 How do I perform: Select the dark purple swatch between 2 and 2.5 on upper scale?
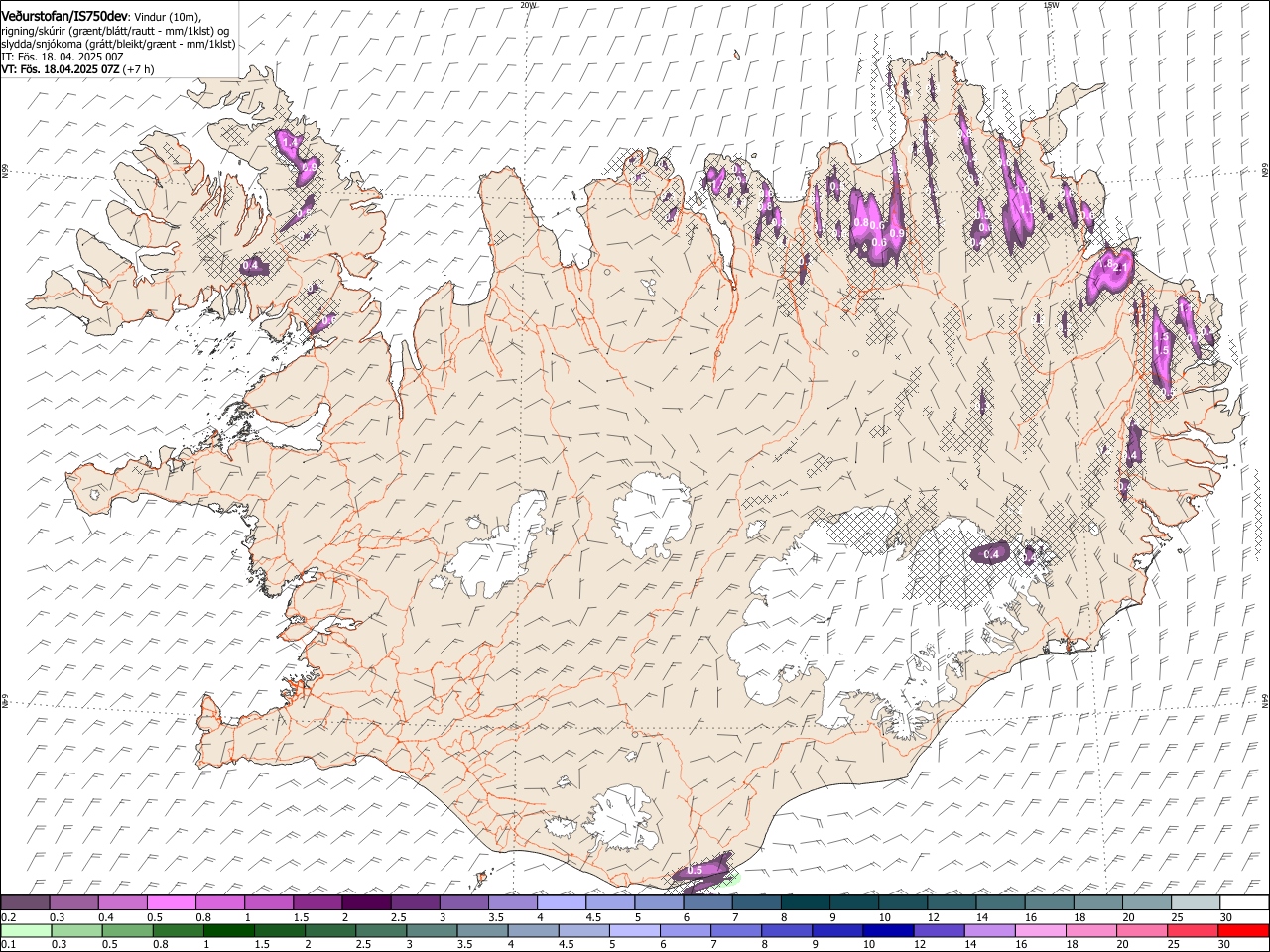(367, 903)
